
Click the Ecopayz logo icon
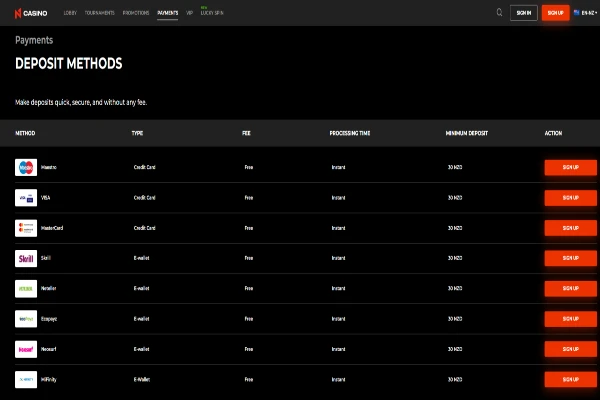[26, 319]
